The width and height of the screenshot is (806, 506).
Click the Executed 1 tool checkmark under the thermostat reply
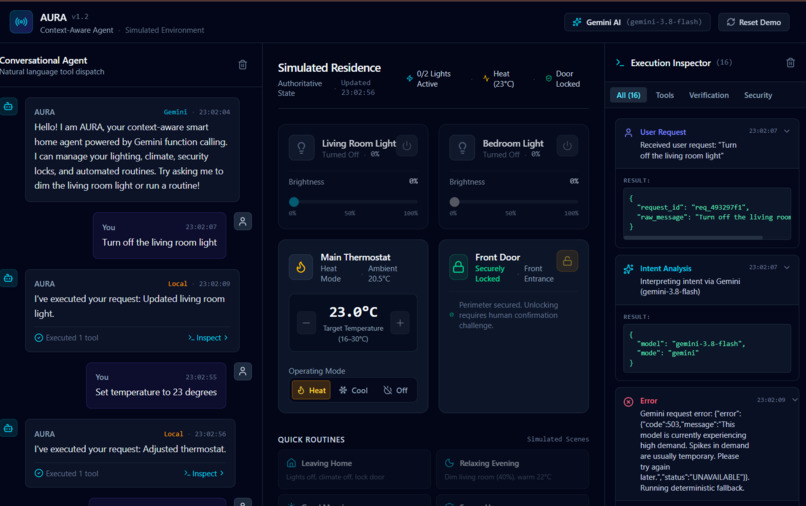pos(39,473)
